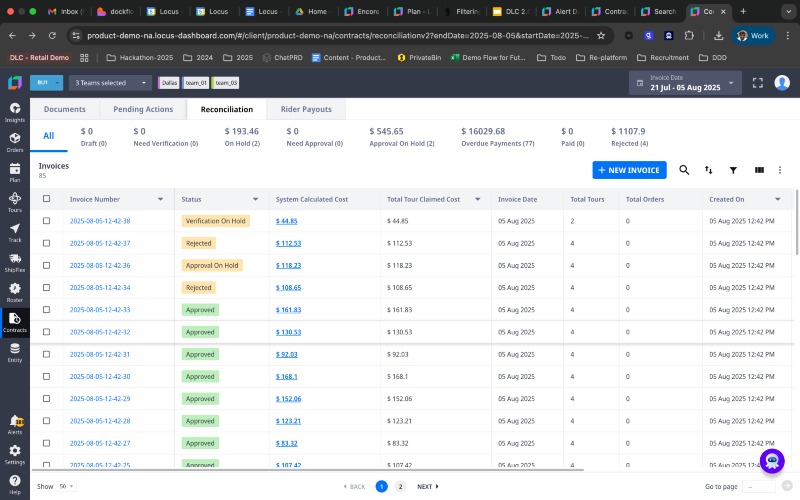This screenshot has height=500, width=800.
Task: Click the filter funnel icon
Action: tap(733, 171)
